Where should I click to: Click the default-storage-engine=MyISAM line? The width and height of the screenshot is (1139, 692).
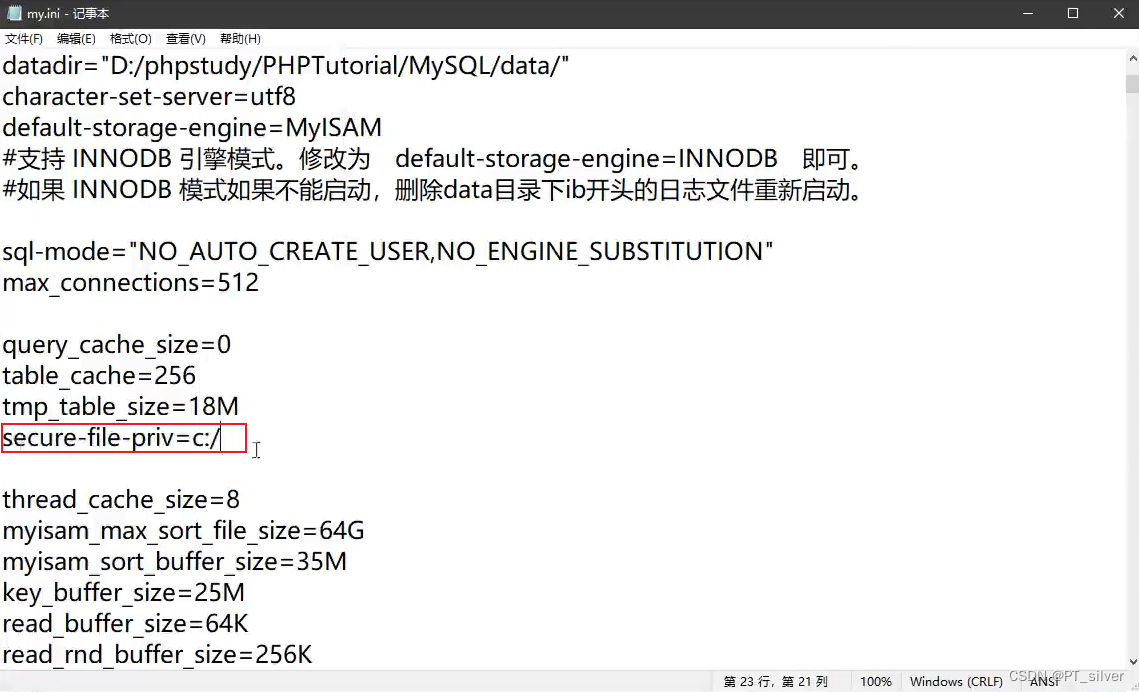192,128
